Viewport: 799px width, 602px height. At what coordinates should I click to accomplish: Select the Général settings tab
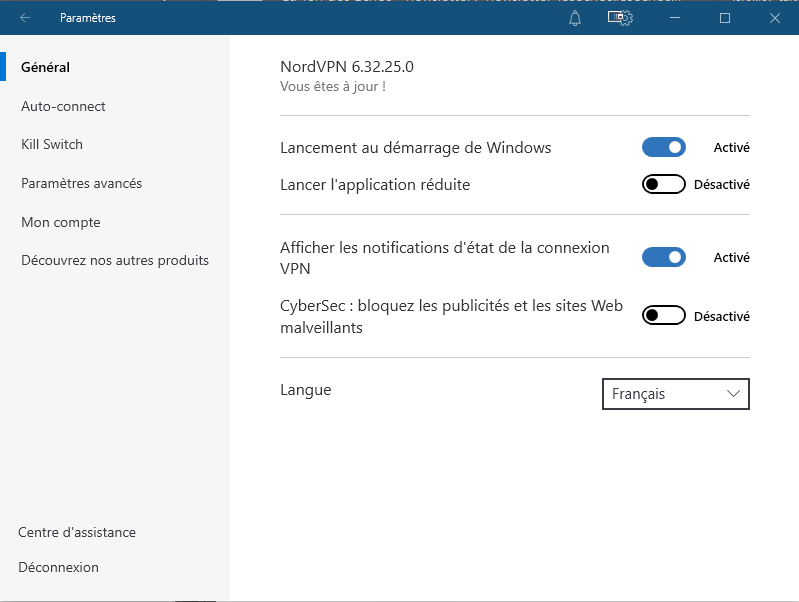(45, 67)
